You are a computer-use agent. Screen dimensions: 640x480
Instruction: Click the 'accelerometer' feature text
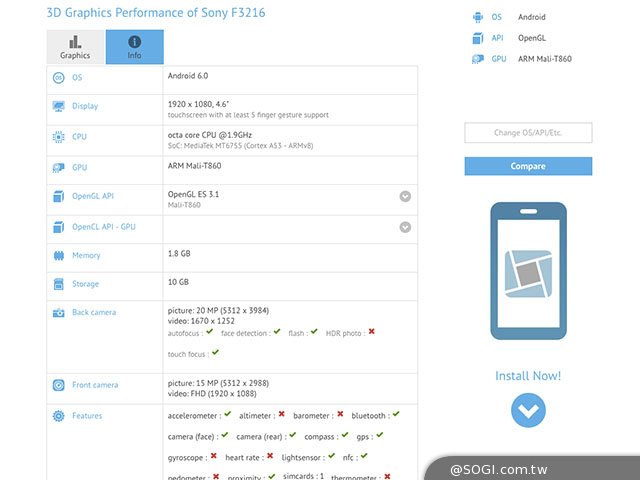(x=192, y=416)
